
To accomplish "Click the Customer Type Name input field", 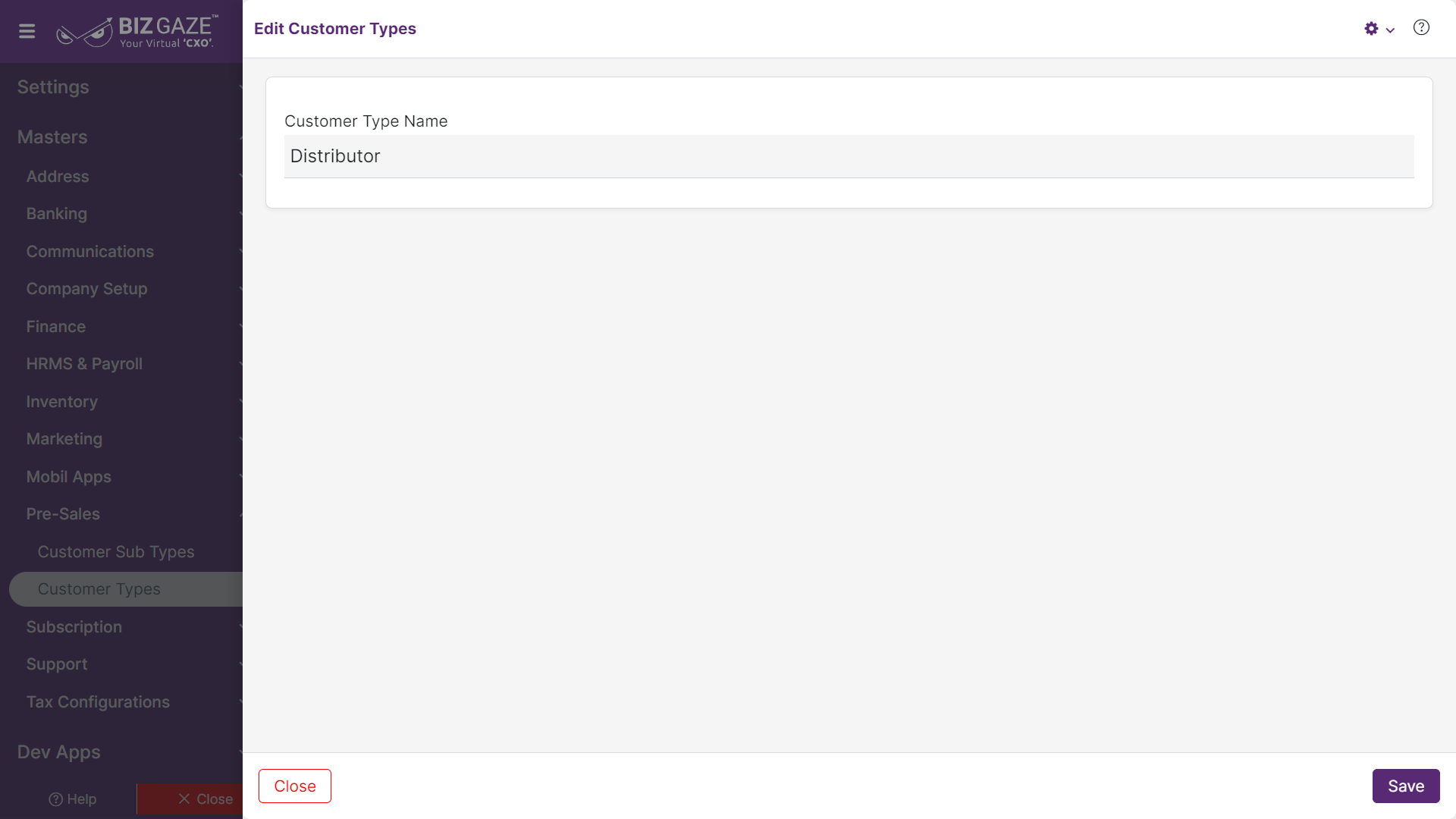I will click(x=849, y=156).
